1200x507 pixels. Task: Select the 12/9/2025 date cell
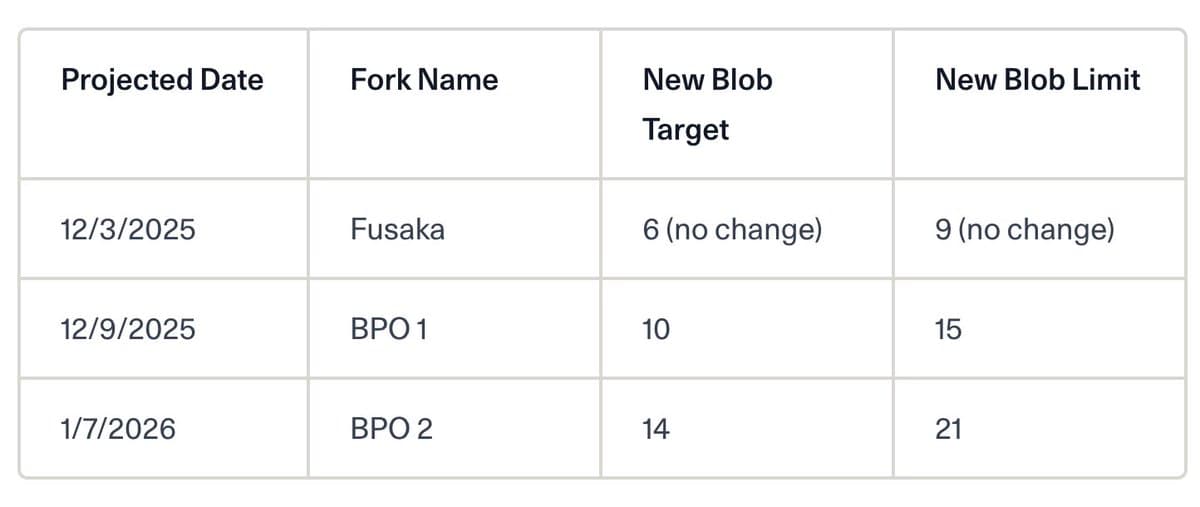click(x=128, y=329)
